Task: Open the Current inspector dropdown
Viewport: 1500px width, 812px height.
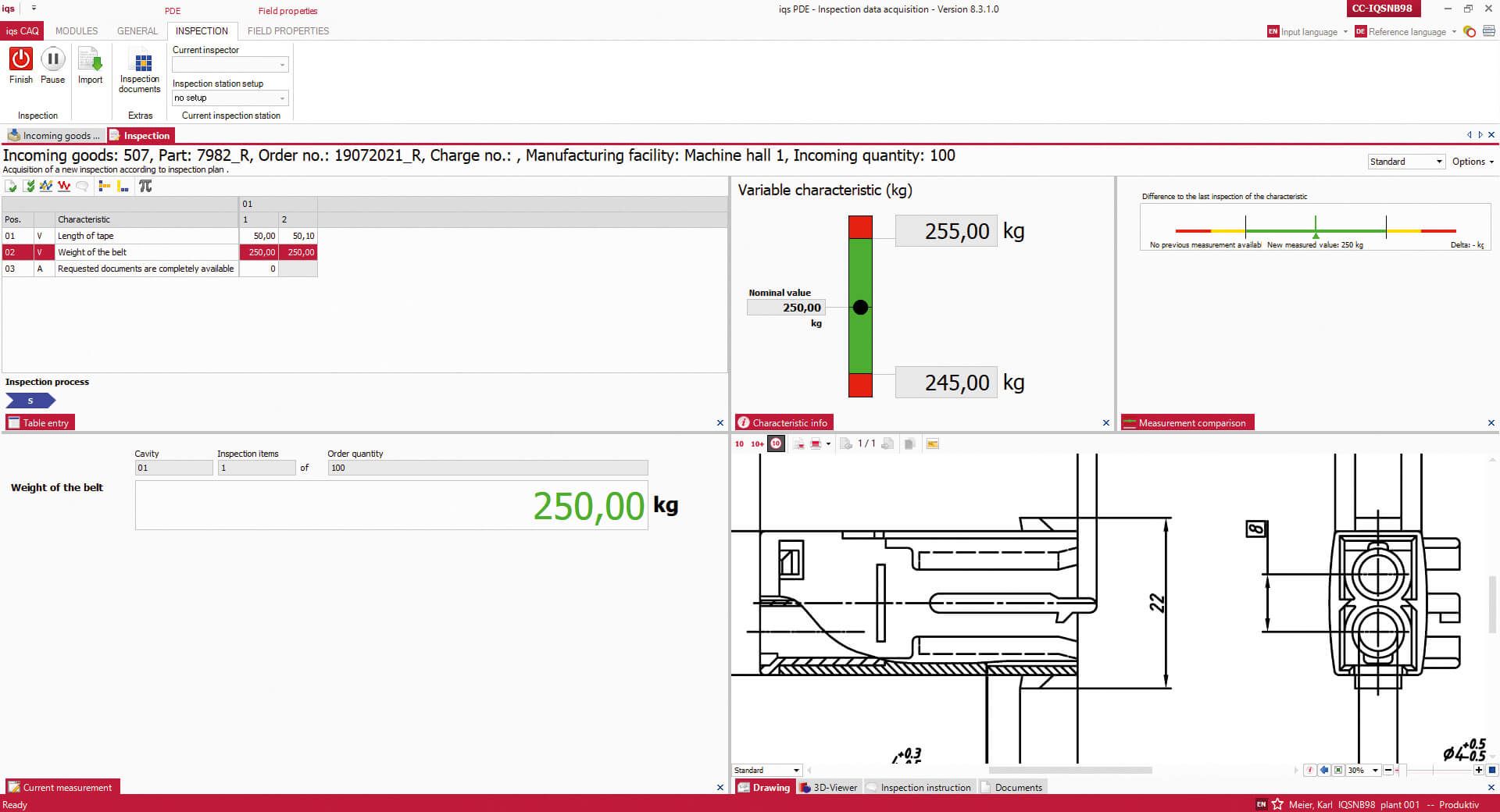Action: click(229, 64)
